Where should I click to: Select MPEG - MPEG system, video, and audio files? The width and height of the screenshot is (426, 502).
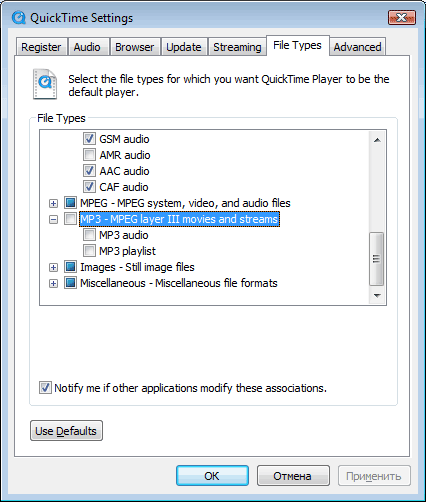point(185,203)
